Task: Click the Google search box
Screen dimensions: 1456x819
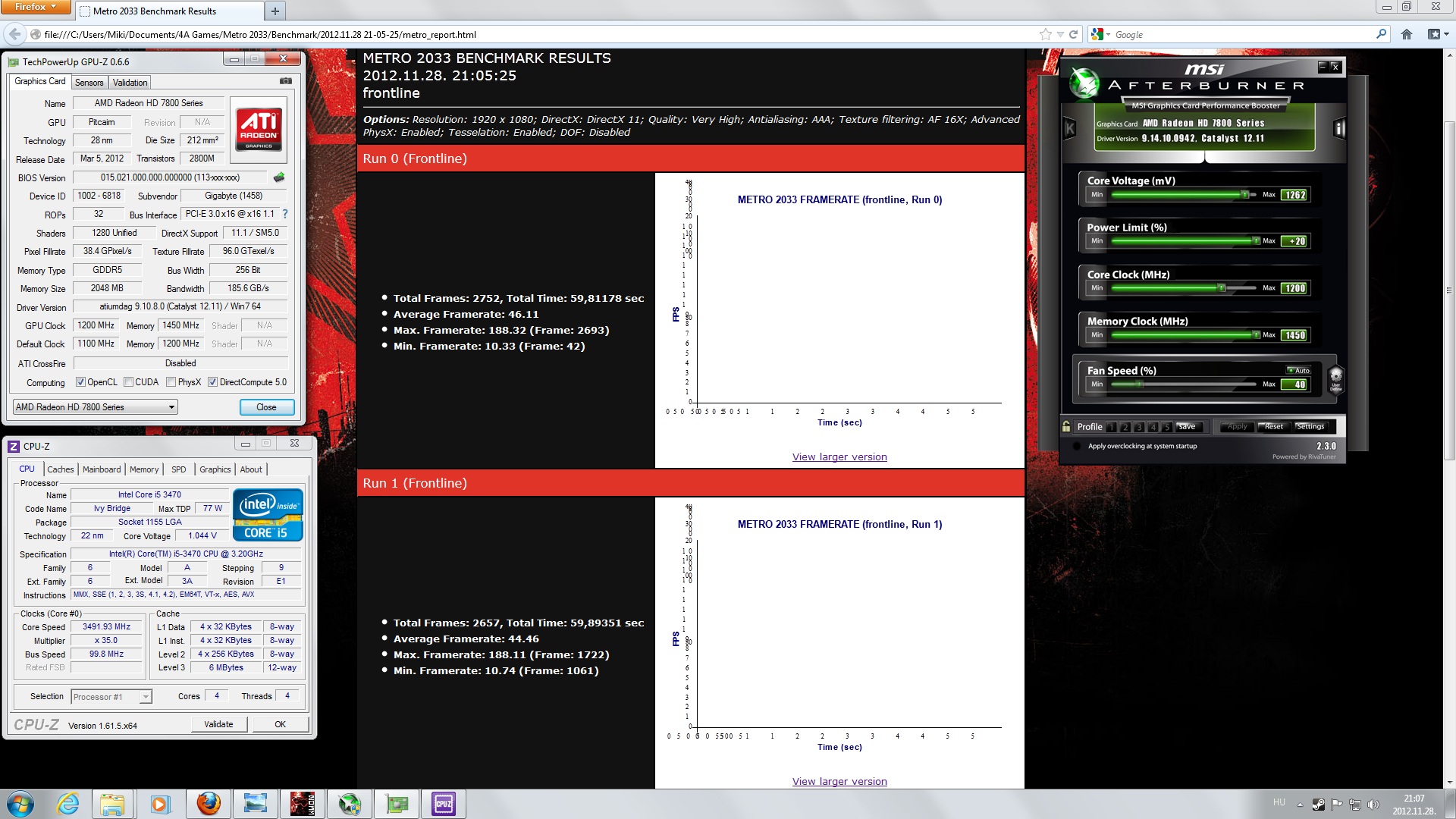Action: (x=1244, y=34)
